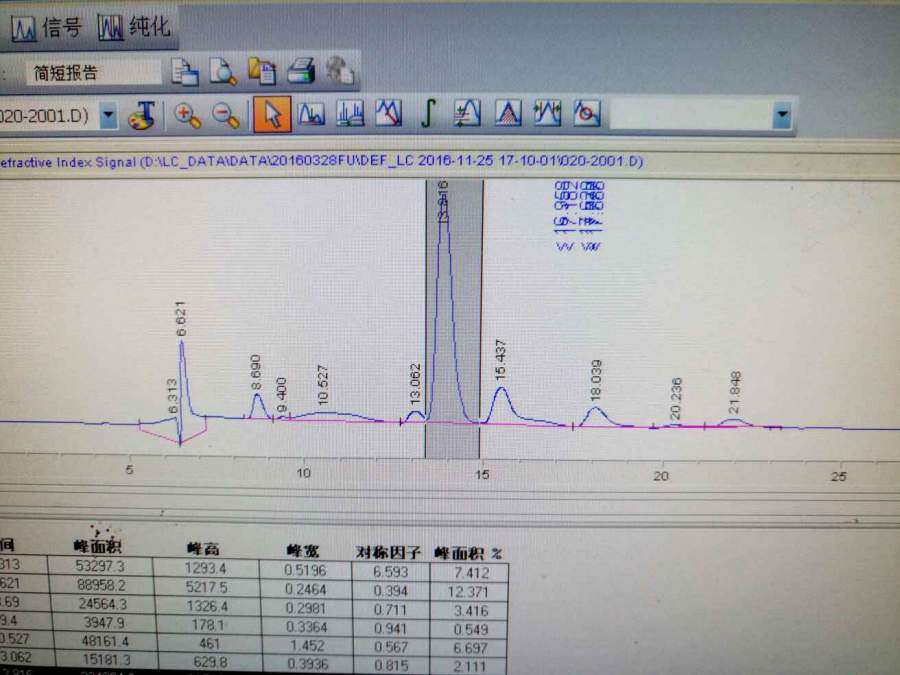The width and height of the screenshot is (900, 675).
Task: Click the 15.437 peak label
Action: tap(501, 360)
